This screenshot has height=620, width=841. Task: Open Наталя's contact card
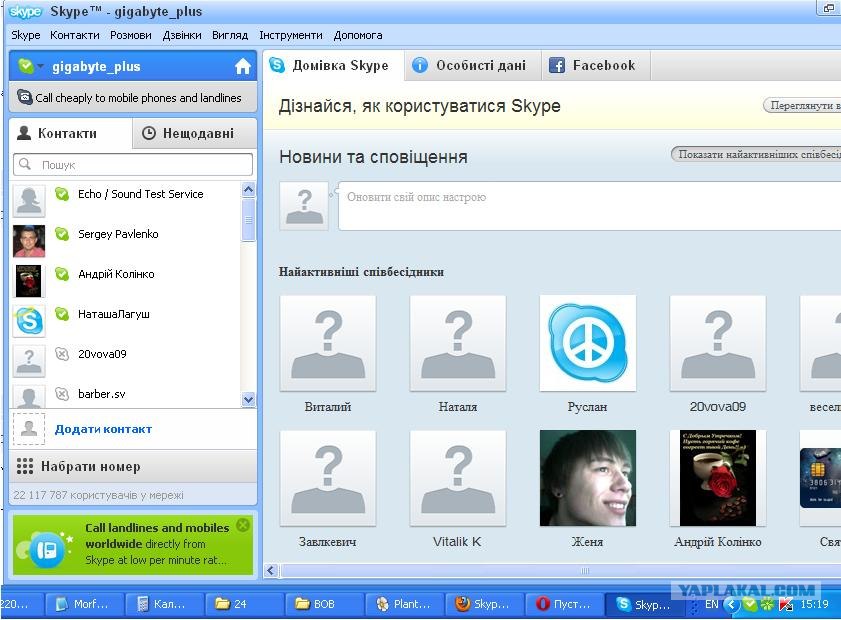coord(458,343)
